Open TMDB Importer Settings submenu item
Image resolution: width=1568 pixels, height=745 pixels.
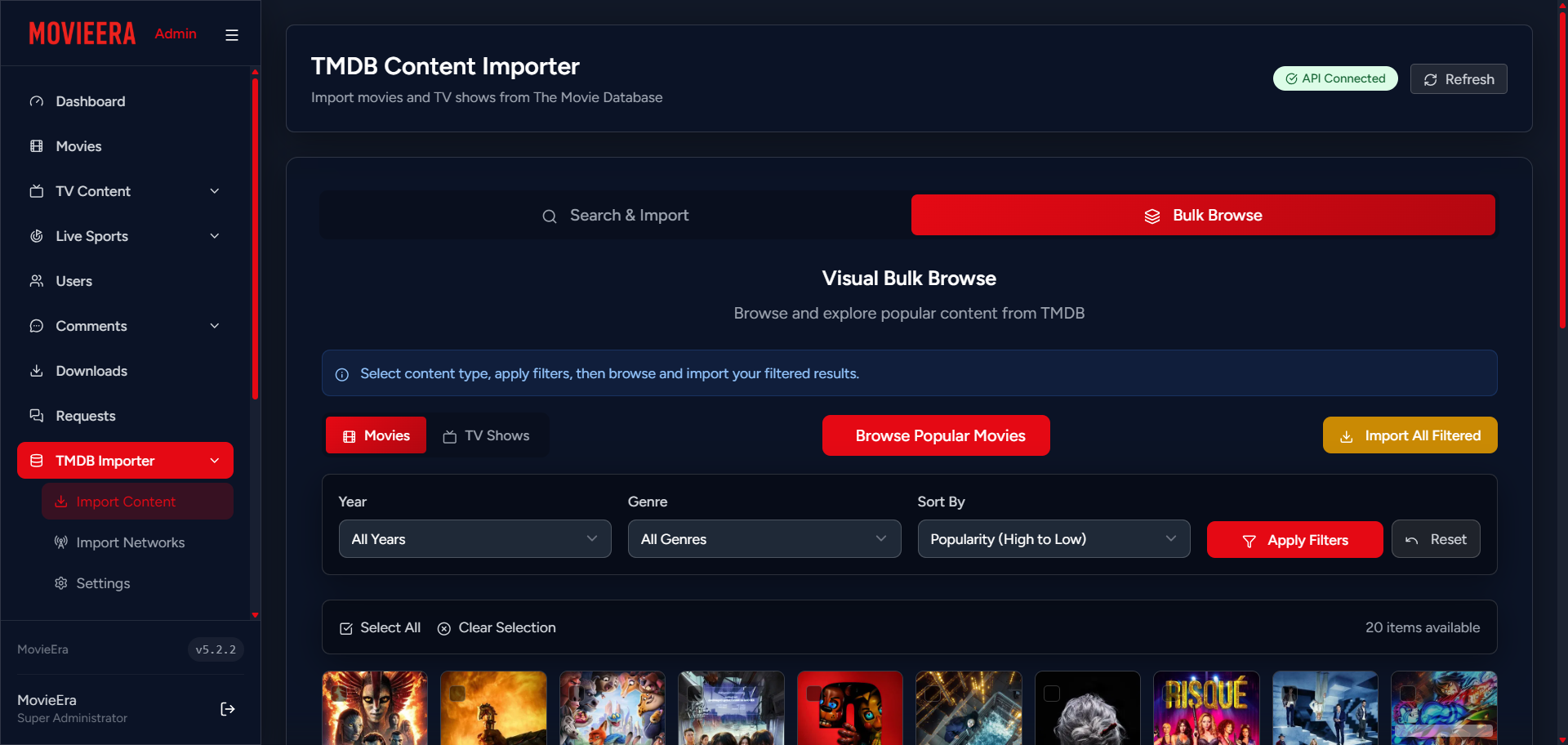tap(103, 583)
